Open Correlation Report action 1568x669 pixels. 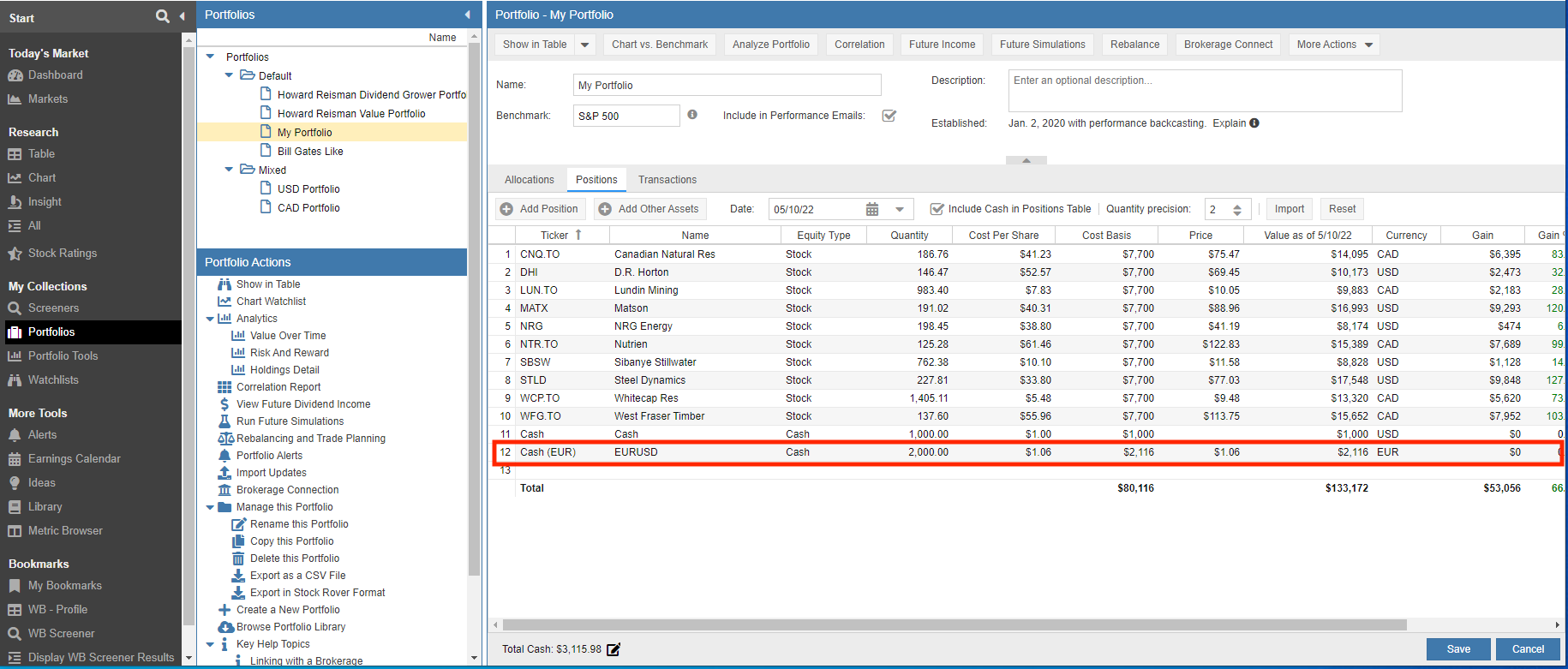[278, 387]
